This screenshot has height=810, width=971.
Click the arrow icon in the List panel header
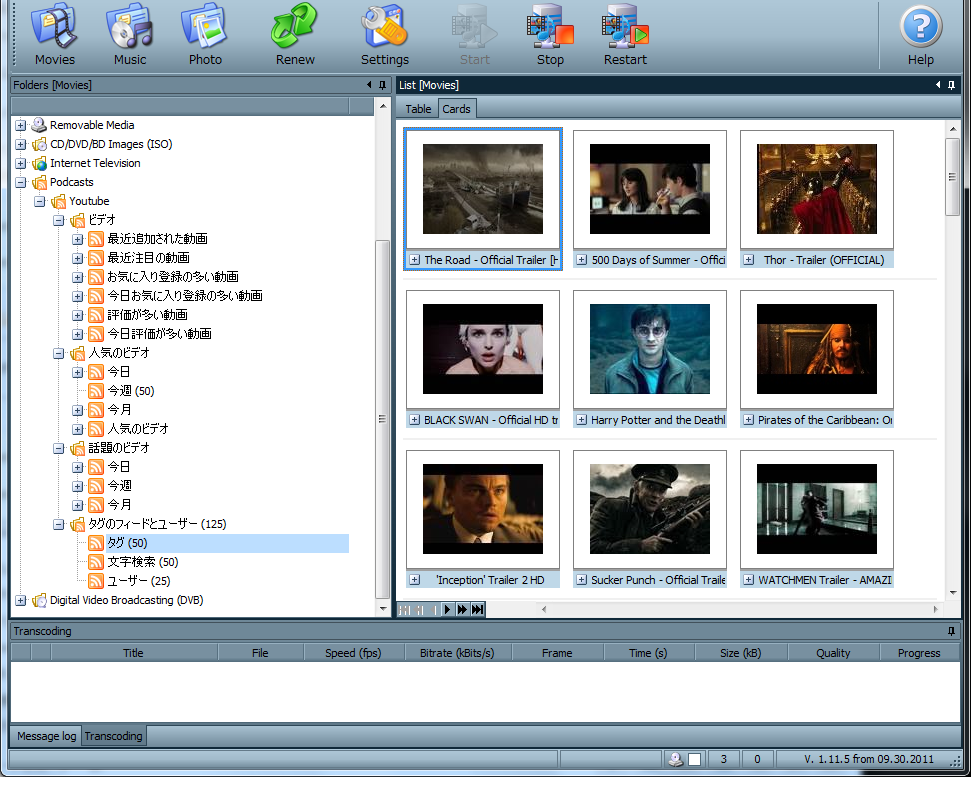coord(938,85)
